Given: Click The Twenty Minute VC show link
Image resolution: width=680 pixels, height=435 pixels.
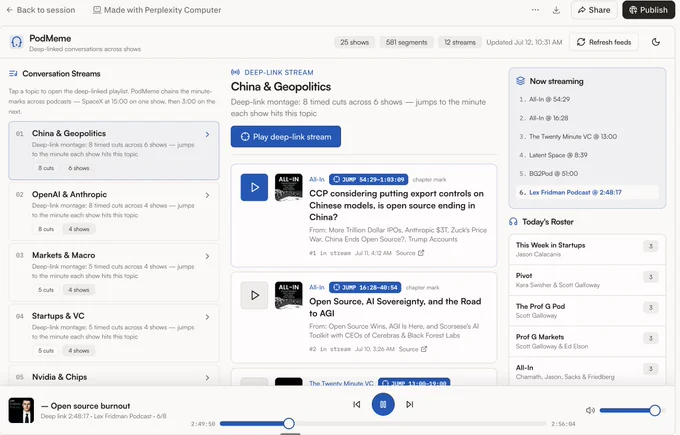Looking at the screenshot, I should [341, 383].
